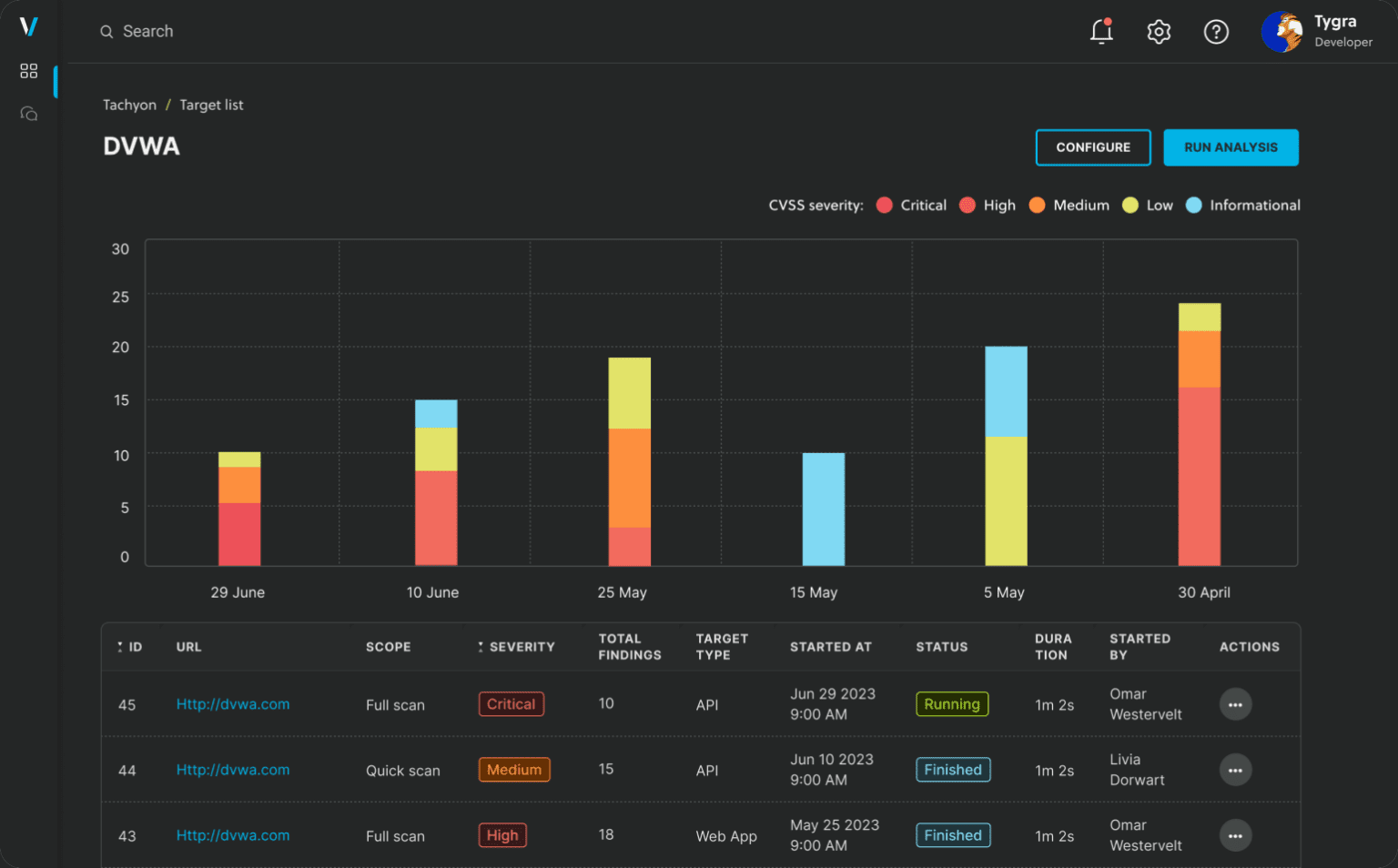This screenshot has width=1398, height=868.
Task: Click the V logo in top-left corner
Action: pos(30,26)
